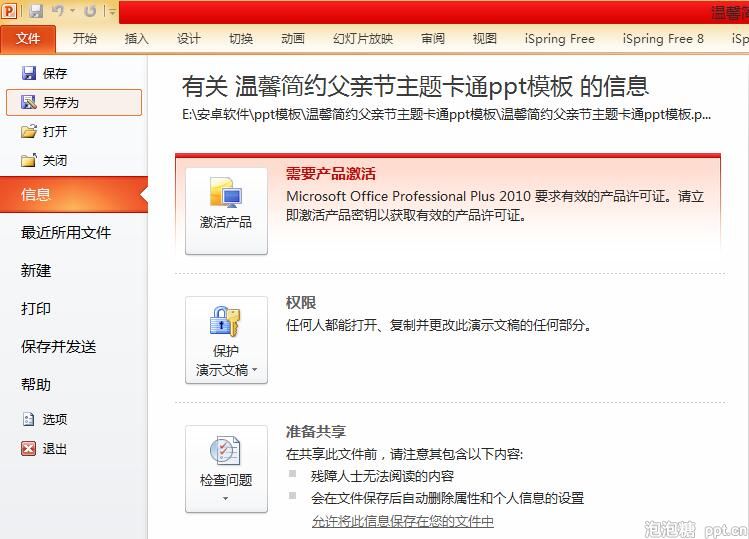Image resolution: width=749 pixels, height=539 pixels.
Task: Click text 任何人都能打开、复制并更改此演示文稿的任何部分
Action: pos(439,325)
